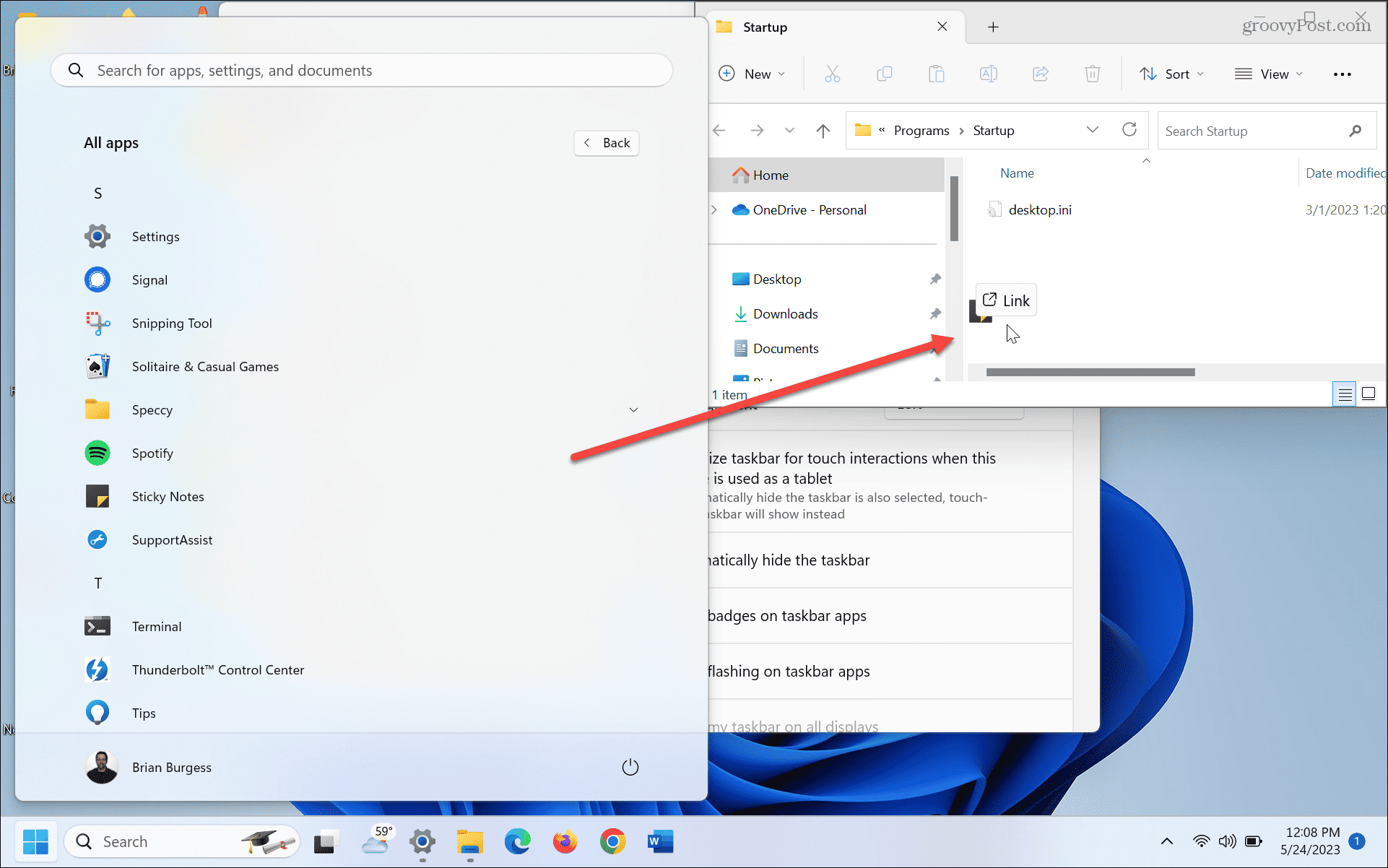Open the Sort dropdown menu

click(x=1171, y=74)
